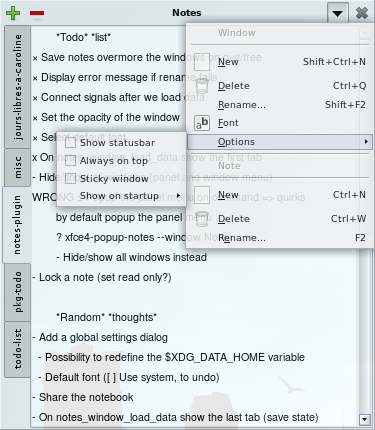Image resolution: width=375 pixels, height=430 pixels.
Task: Click line 'Hide/show all windows instead'
Action: [x=131, y=258]
